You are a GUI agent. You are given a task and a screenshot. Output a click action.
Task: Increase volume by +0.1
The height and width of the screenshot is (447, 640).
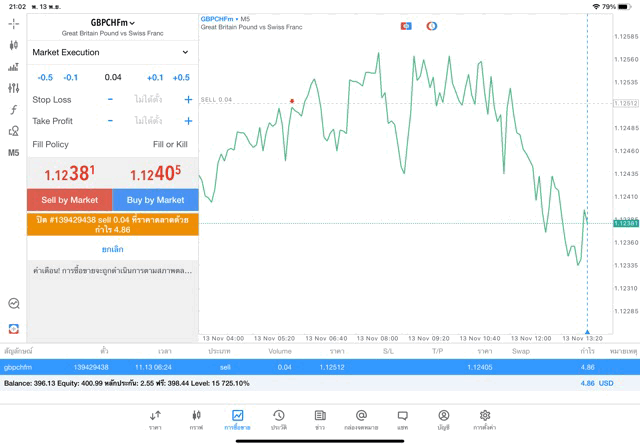155,77
